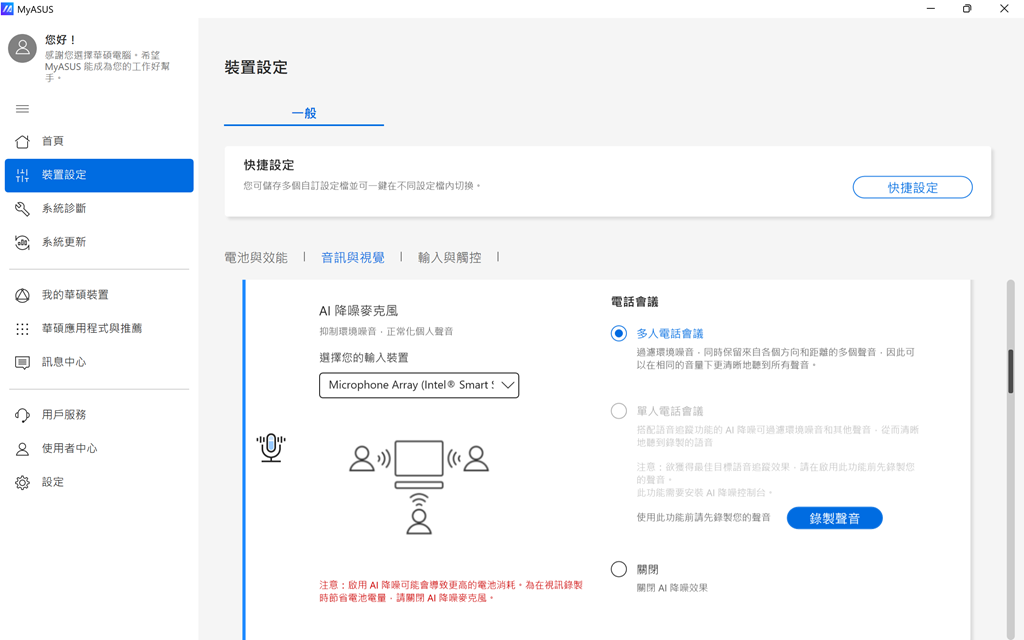This screenshot has height=640, width=1024.
Task: Click the wrench icon beside 系統診斷
Action: 22,208
